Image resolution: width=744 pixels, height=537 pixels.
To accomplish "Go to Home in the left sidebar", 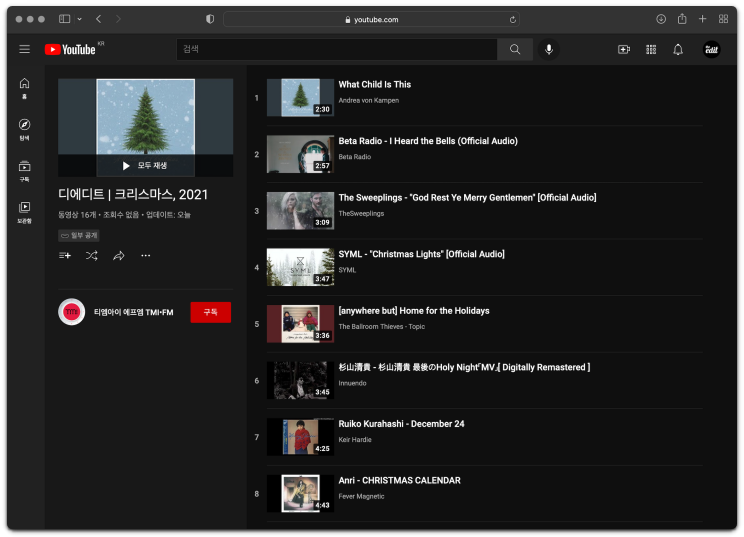I will pos(24,88).
